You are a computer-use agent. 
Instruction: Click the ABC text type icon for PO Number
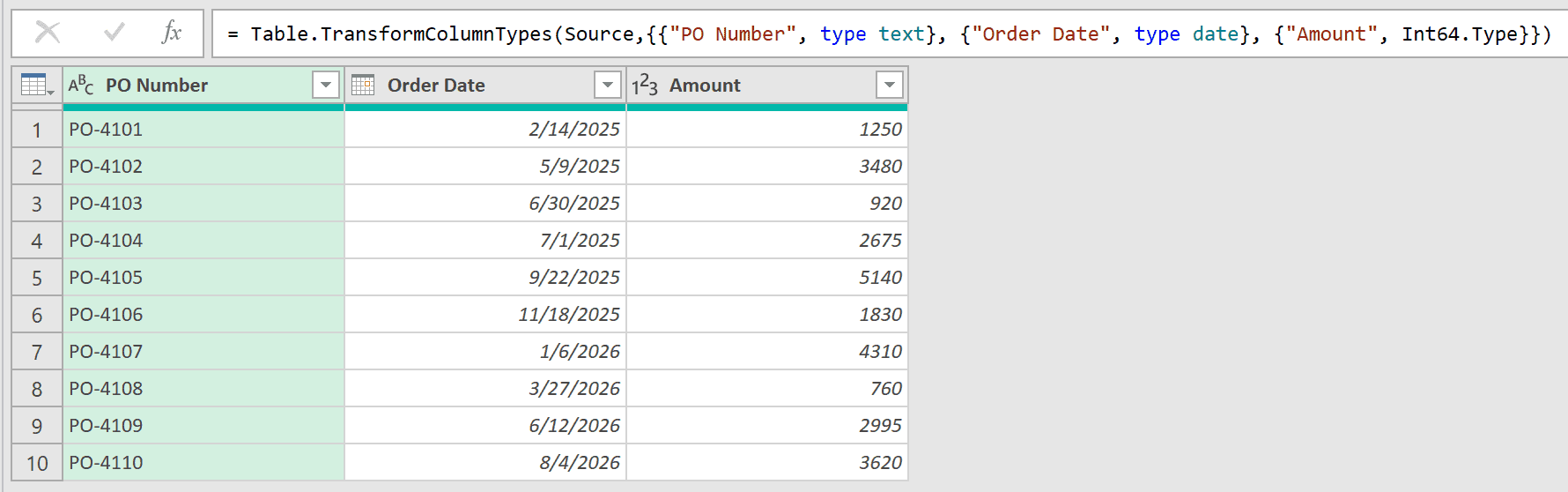coord(81,86)
